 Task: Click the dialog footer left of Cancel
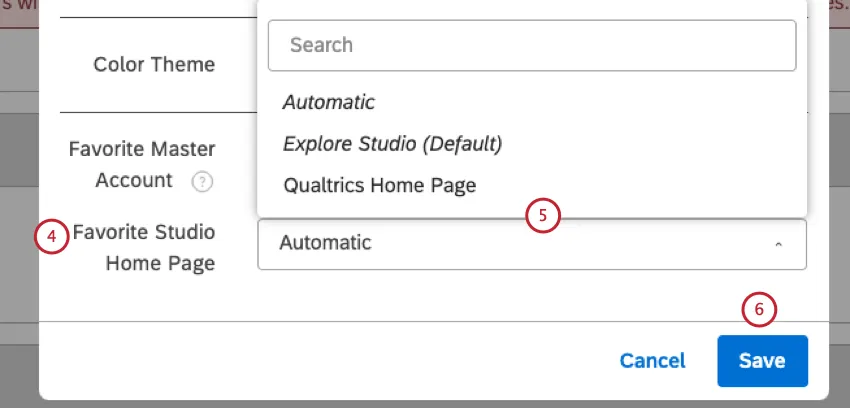(300, 361)
